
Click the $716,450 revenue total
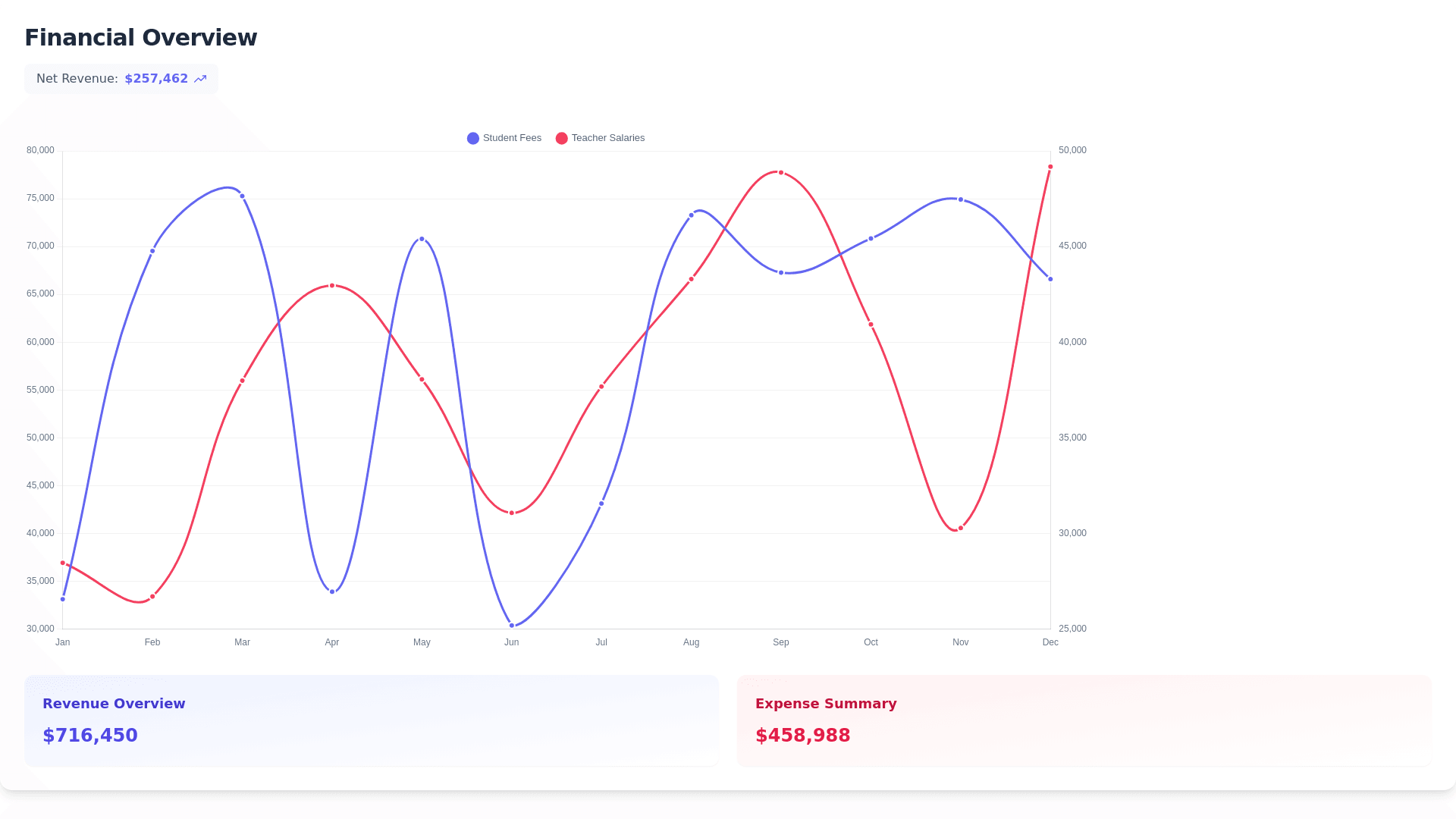[x=90, y=736]
